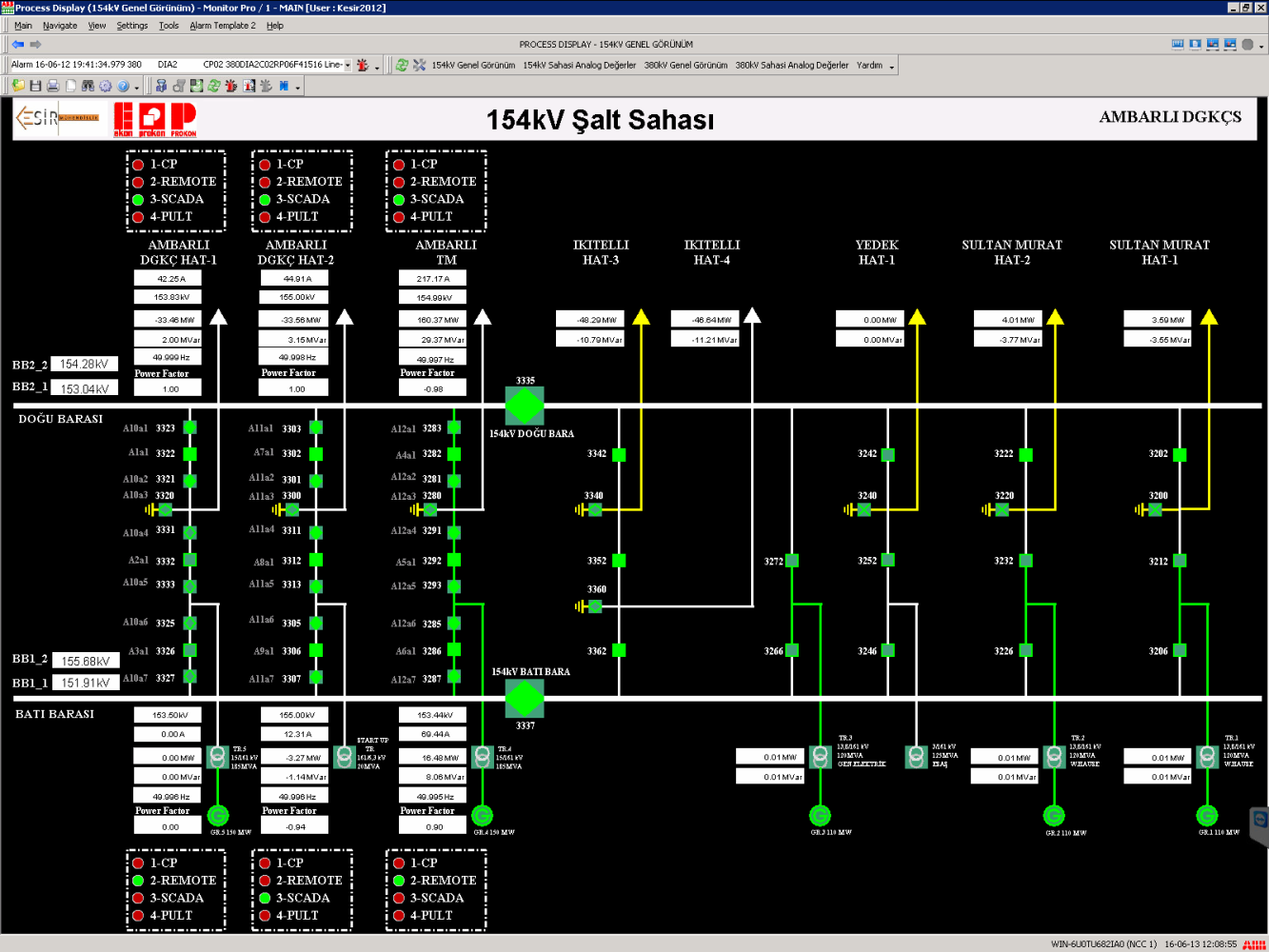
Task: Click the GR.4 generator symbol
Action: tap(483, 816)
